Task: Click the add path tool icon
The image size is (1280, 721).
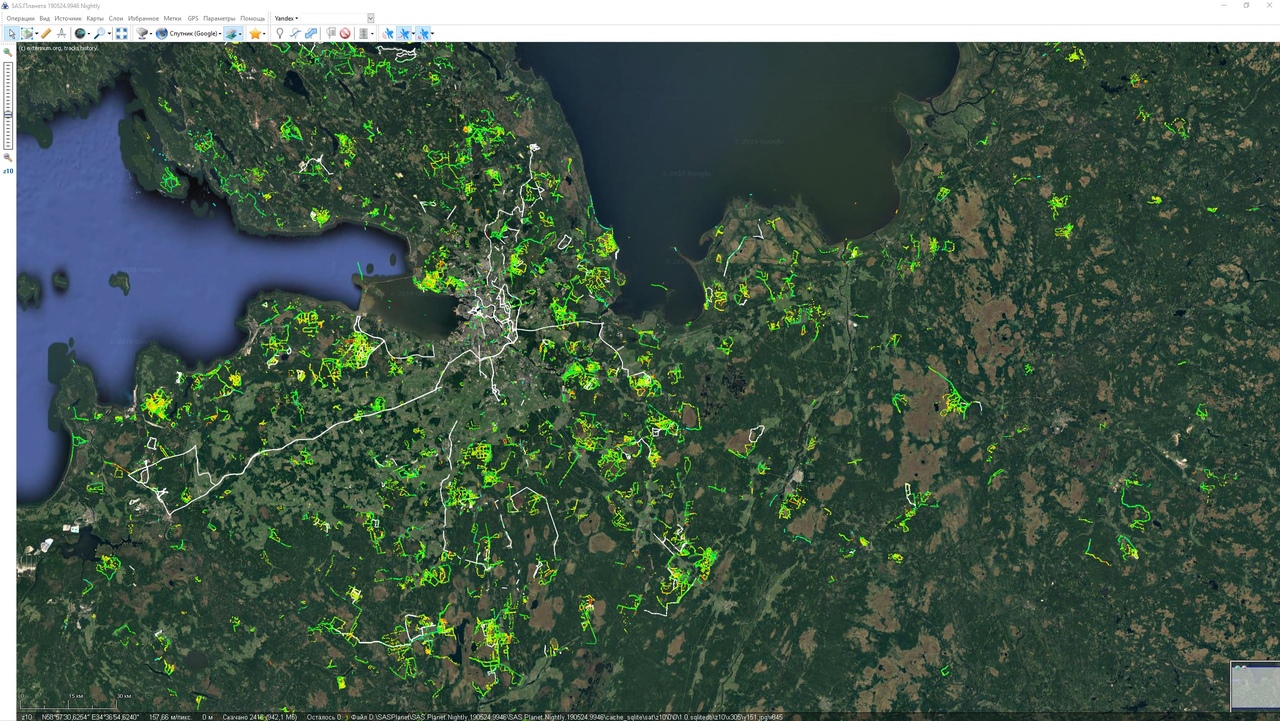Action: click(x=295, y=33)
